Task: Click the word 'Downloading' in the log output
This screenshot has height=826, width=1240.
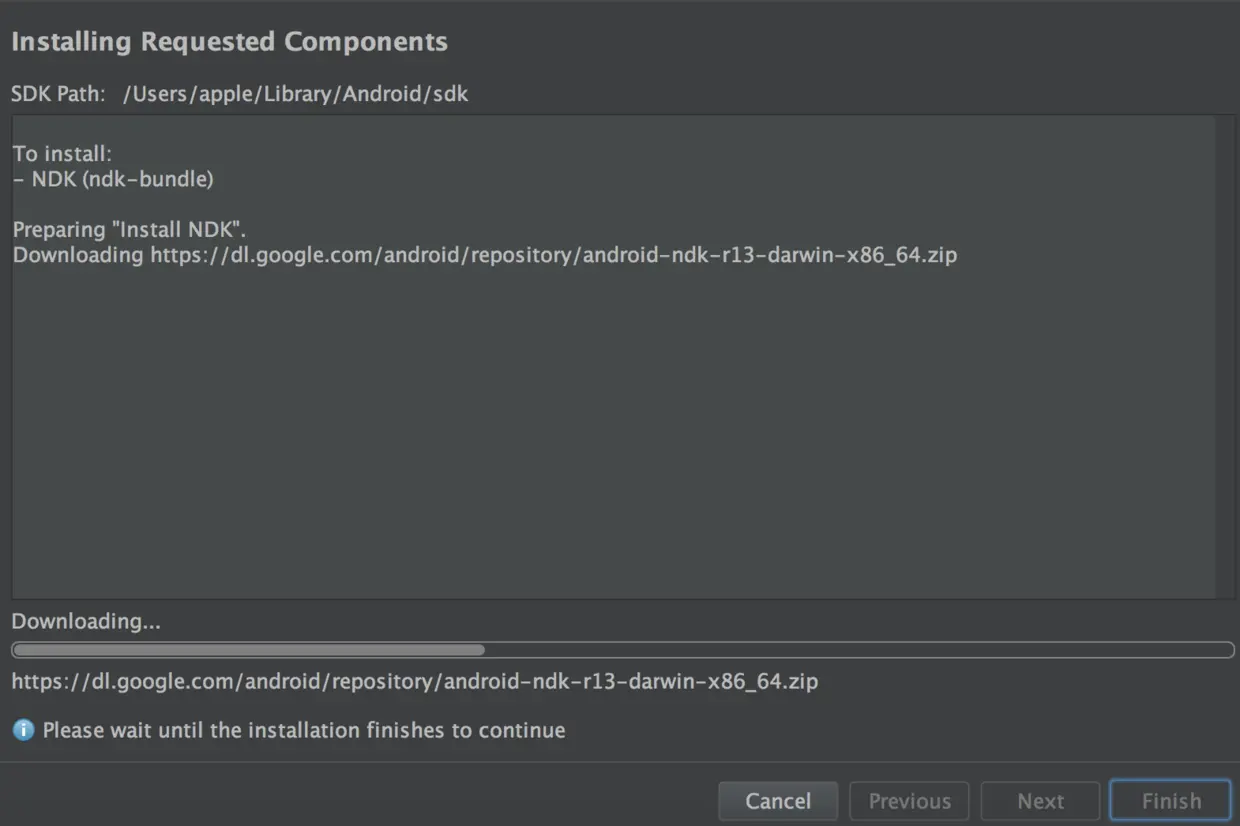Action: click(78, 255)
